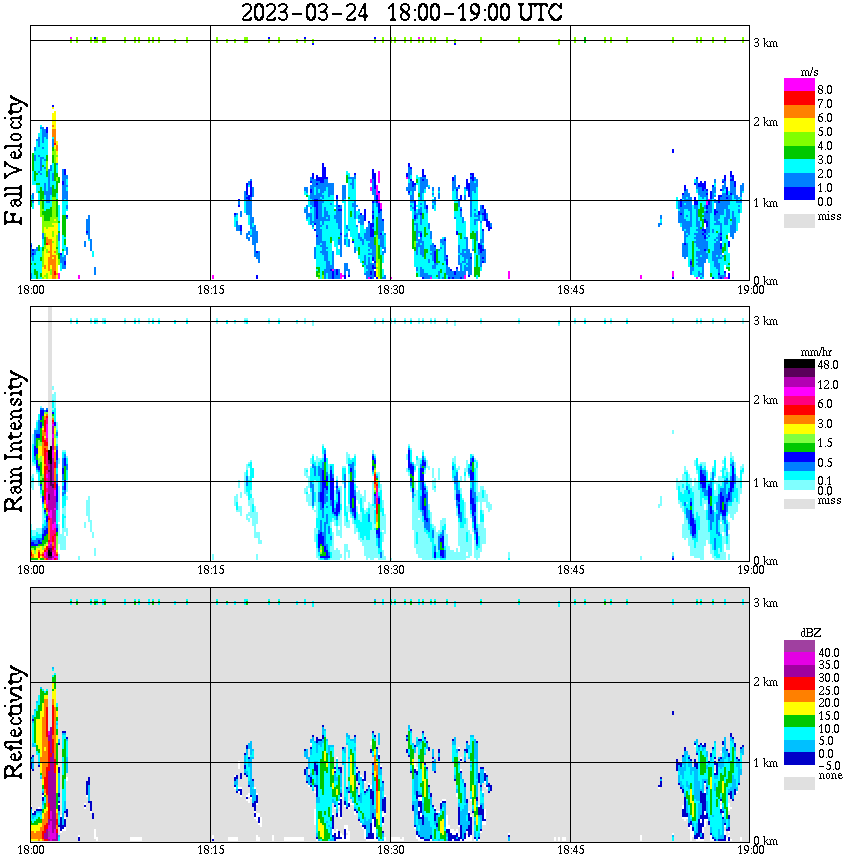Click the gray 'miss' swatch in the rain legend
Image resolution: width=850 pixels, height=868 pixels.
[x=799, y=504]
